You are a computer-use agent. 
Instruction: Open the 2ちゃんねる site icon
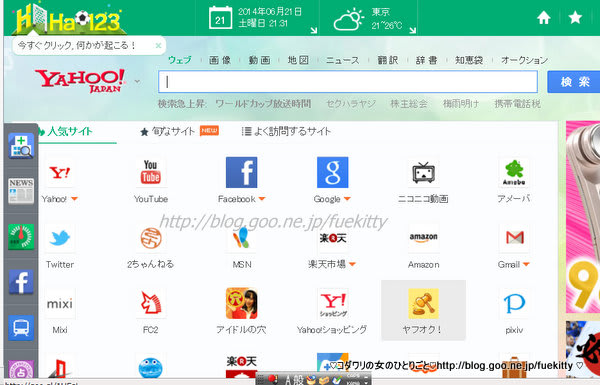(x=151, y=238)
